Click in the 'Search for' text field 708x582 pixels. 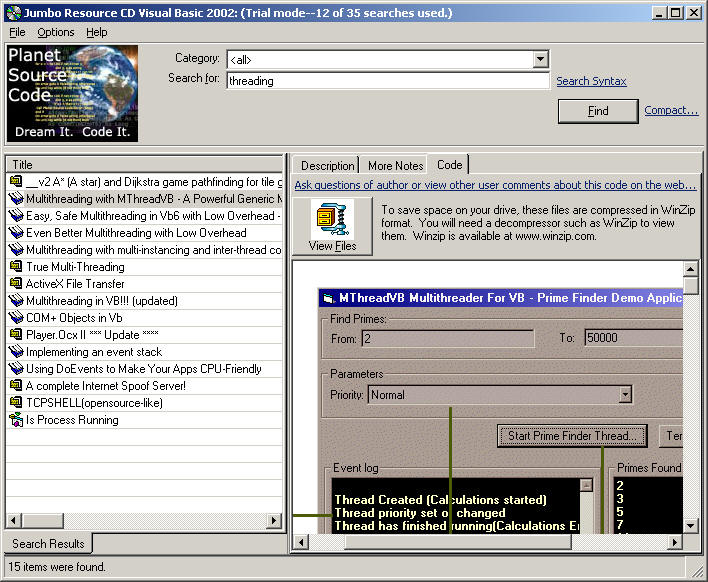[387, 81]
